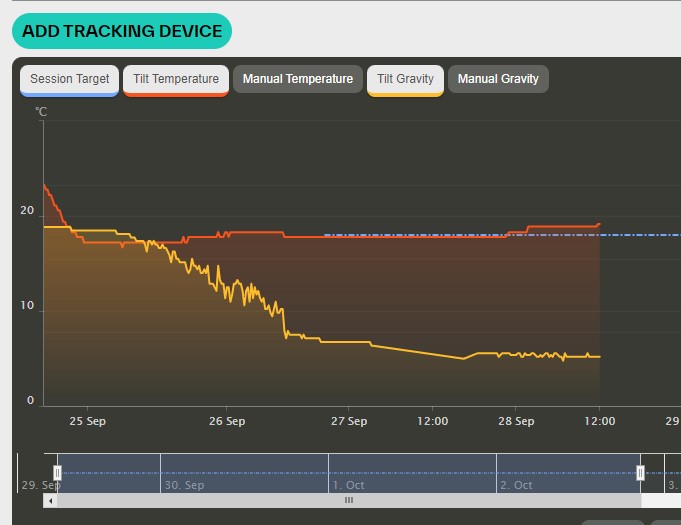
Task: Toggle the Session Target series
Action: click(x=70, y=80)
